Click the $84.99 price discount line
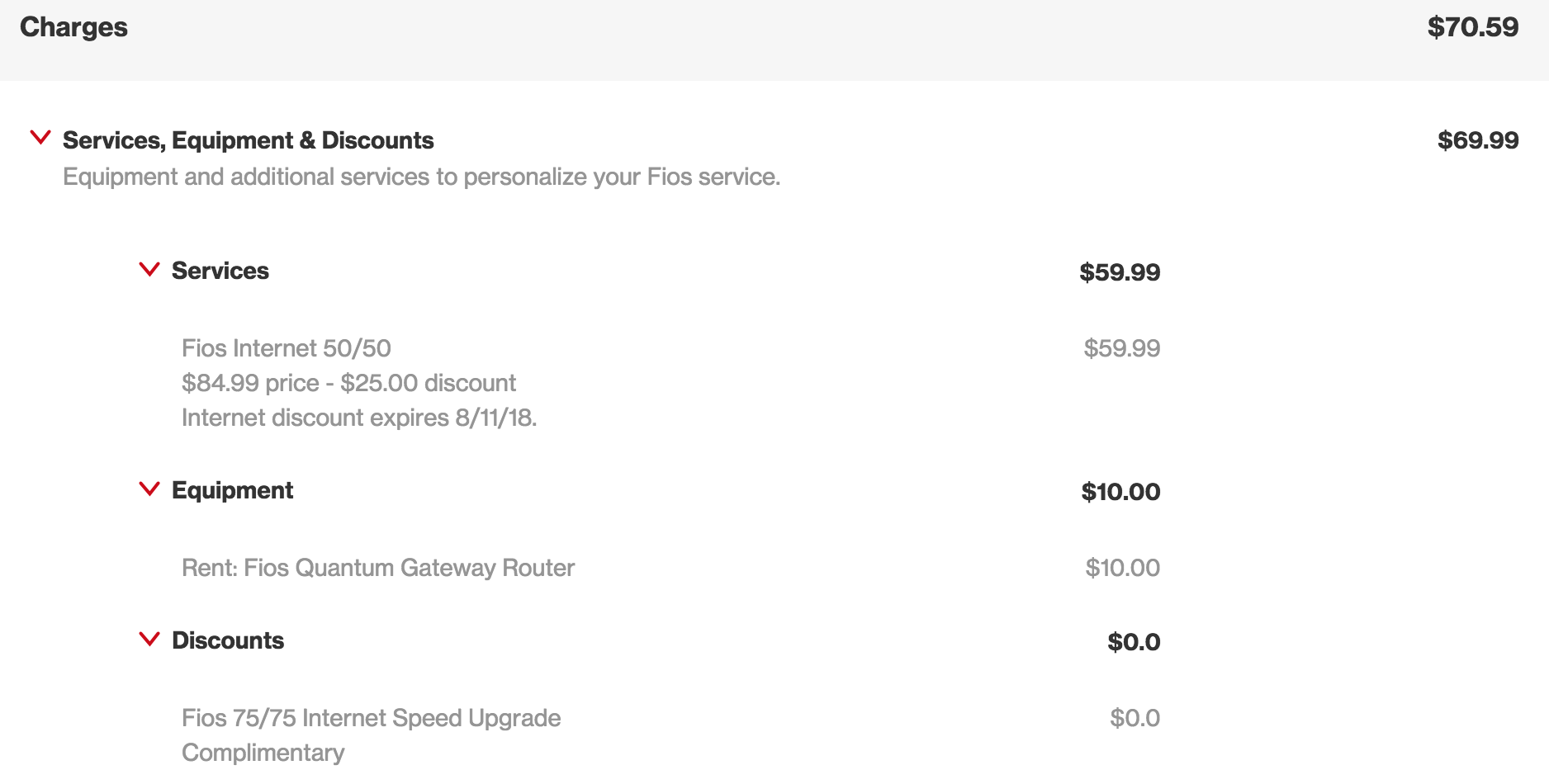Image resolution: width=1549 pixels, height=784 pixels. (x=348, y=383)
